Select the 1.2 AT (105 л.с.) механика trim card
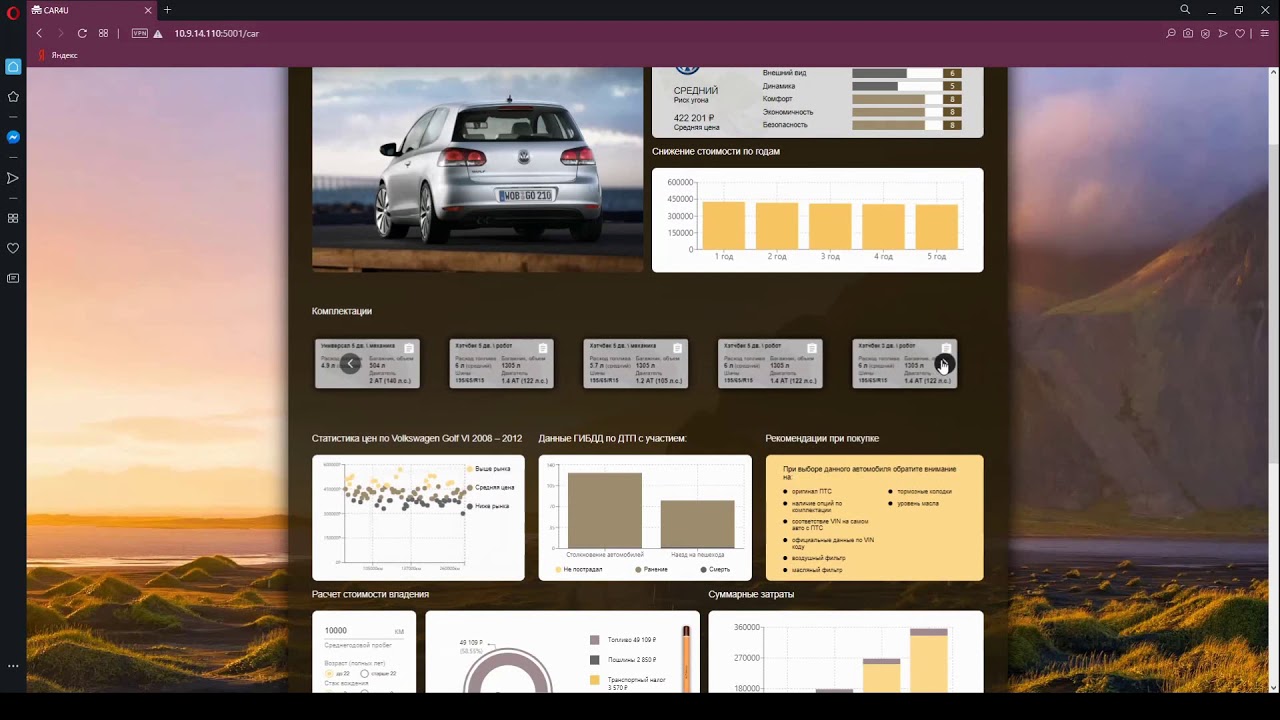Viewport: 1280px width, 720px height. tap(636, 363)
